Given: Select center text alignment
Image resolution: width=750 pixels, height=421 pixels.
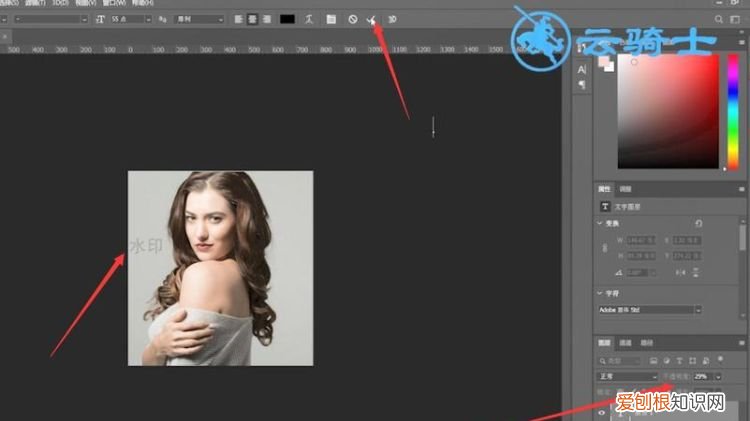Looking at the screenshot, I should tap(254, 19).
